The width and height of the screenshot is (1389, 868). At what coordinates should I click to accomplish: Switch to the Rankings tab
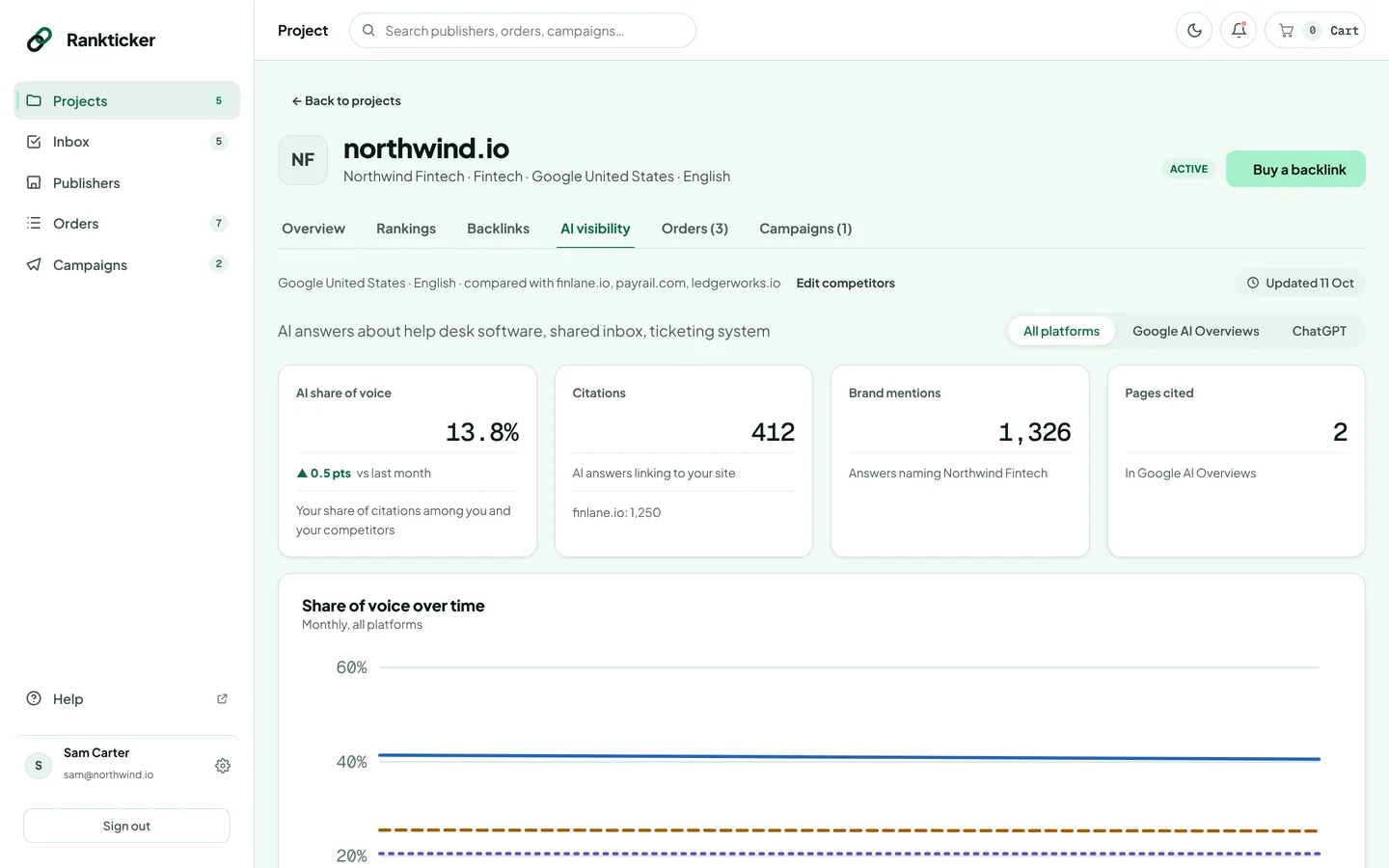coord(406,229)
